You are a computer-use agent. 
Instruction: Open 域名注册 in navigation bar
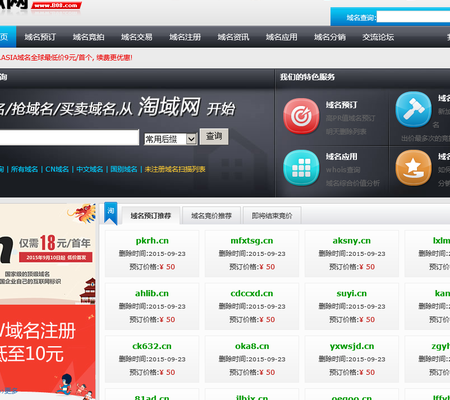(x=185, y=37)
